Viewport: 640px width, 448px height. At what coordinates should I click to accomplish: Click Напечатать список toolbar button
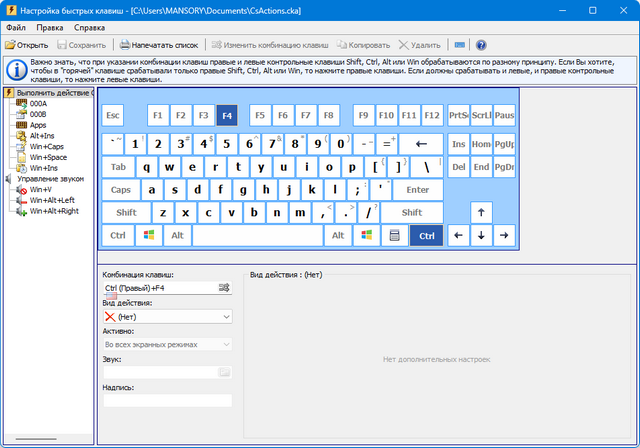(159, 45)
